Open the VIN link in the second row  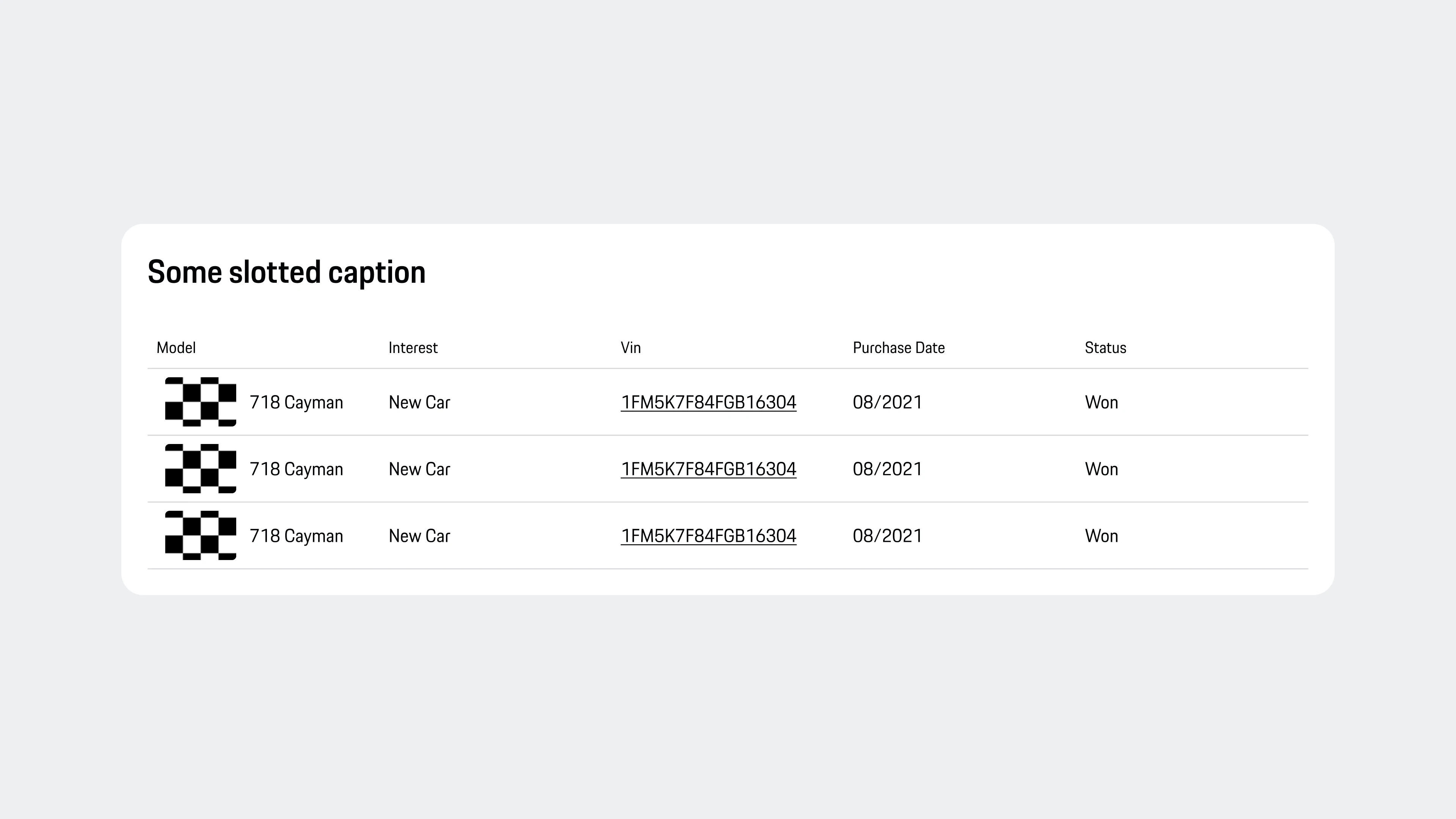point(708,469)
